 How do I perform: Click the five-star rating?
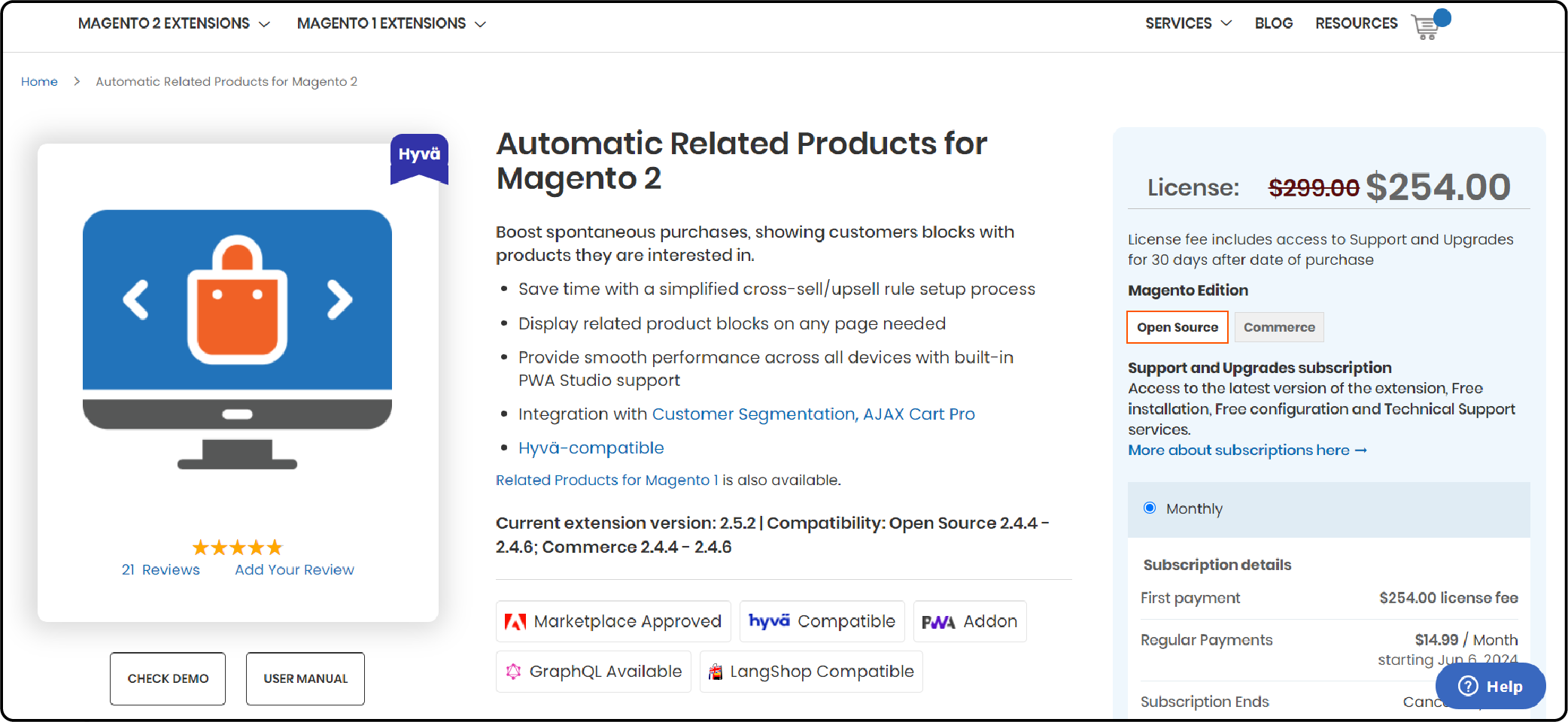pos(238,547)
